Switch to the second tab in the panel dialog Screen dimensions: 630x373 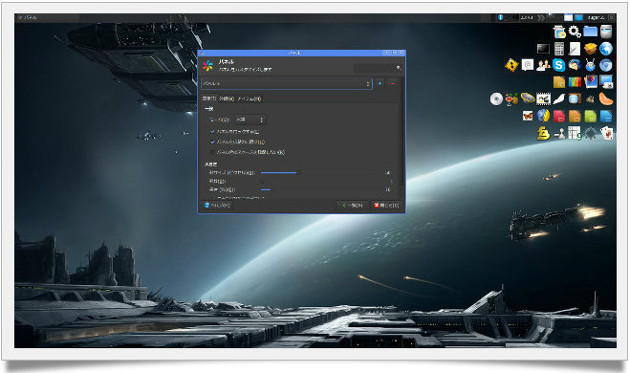(227, 98)
